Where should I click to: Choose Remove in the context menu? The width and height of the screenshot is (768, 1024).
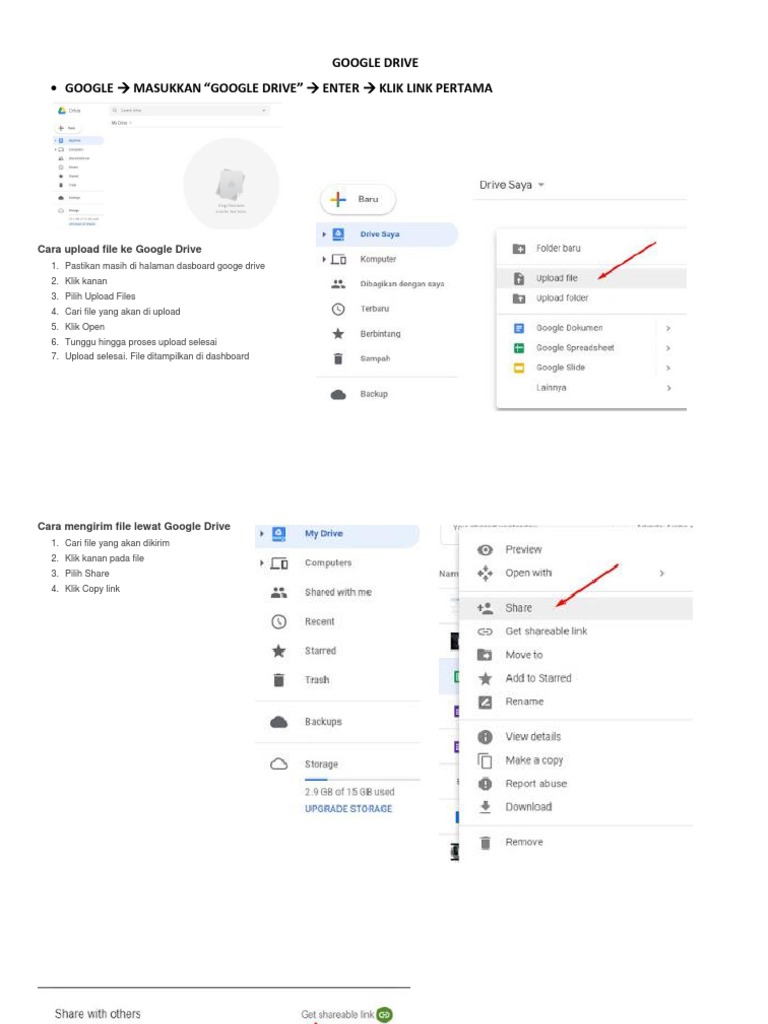tap(575, 842)
